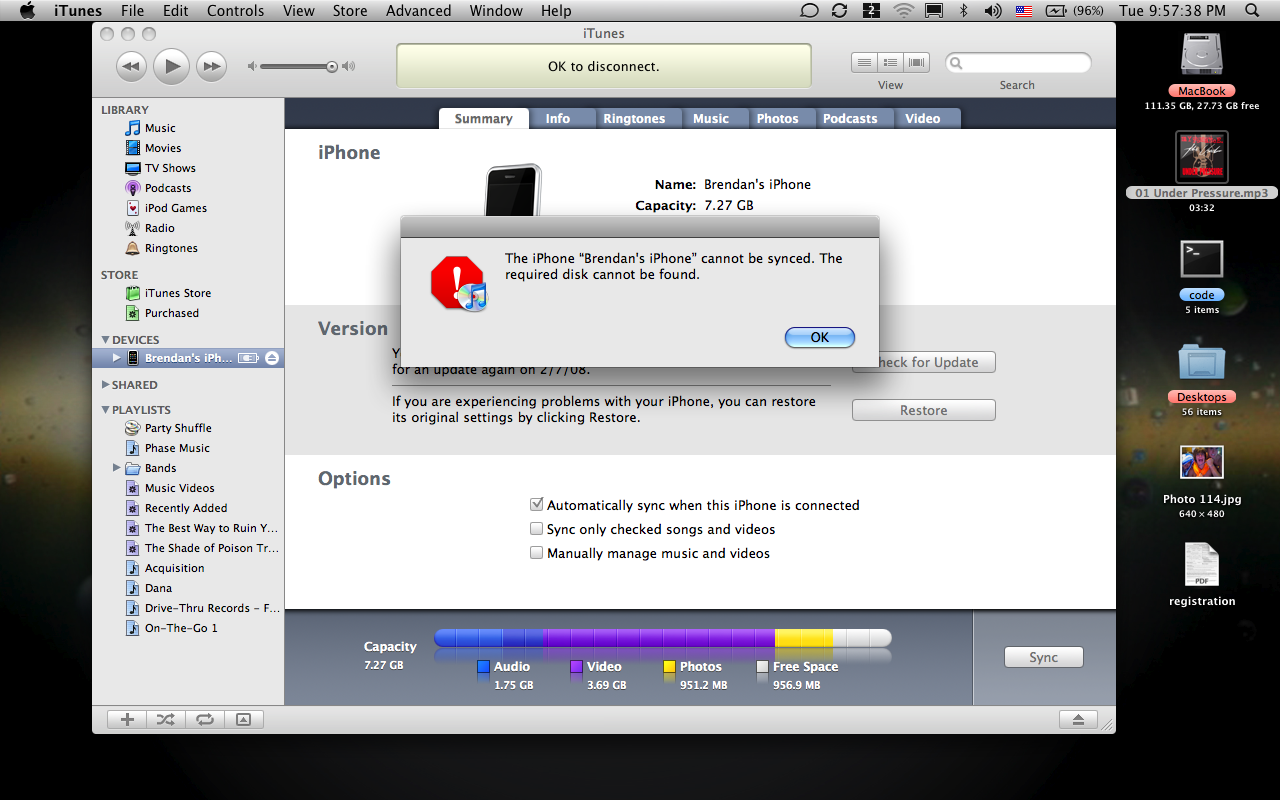
Task: Open the iTunes Store
Action: [168, 293]
